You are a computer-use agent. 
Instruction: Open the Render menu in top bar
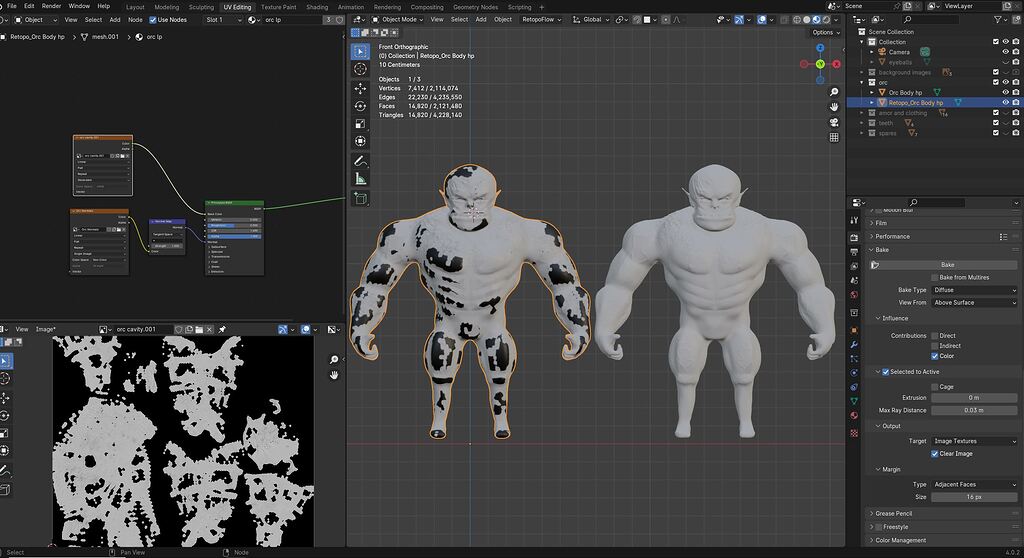click(51, 6)
